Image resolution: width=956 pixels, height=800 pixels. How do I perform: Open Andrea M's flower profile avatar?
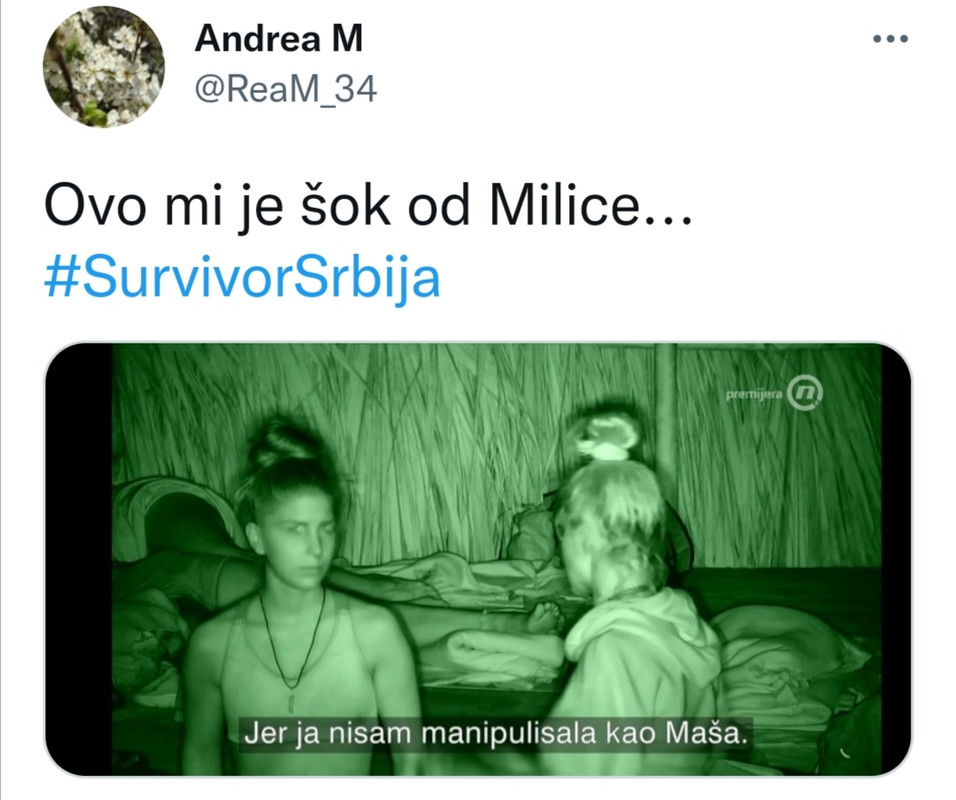pyautogui.click(x=104, y=67)
